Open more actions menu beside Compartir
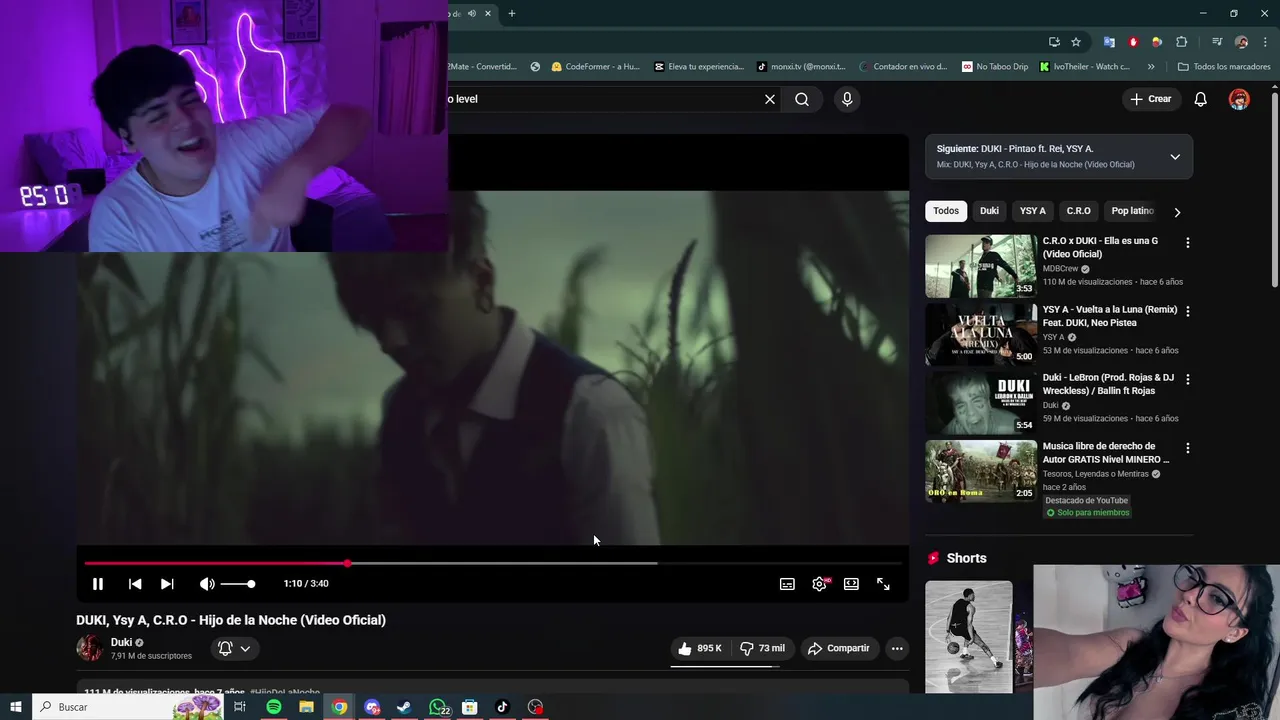The image size is (1280, 720). click(897, 648)
